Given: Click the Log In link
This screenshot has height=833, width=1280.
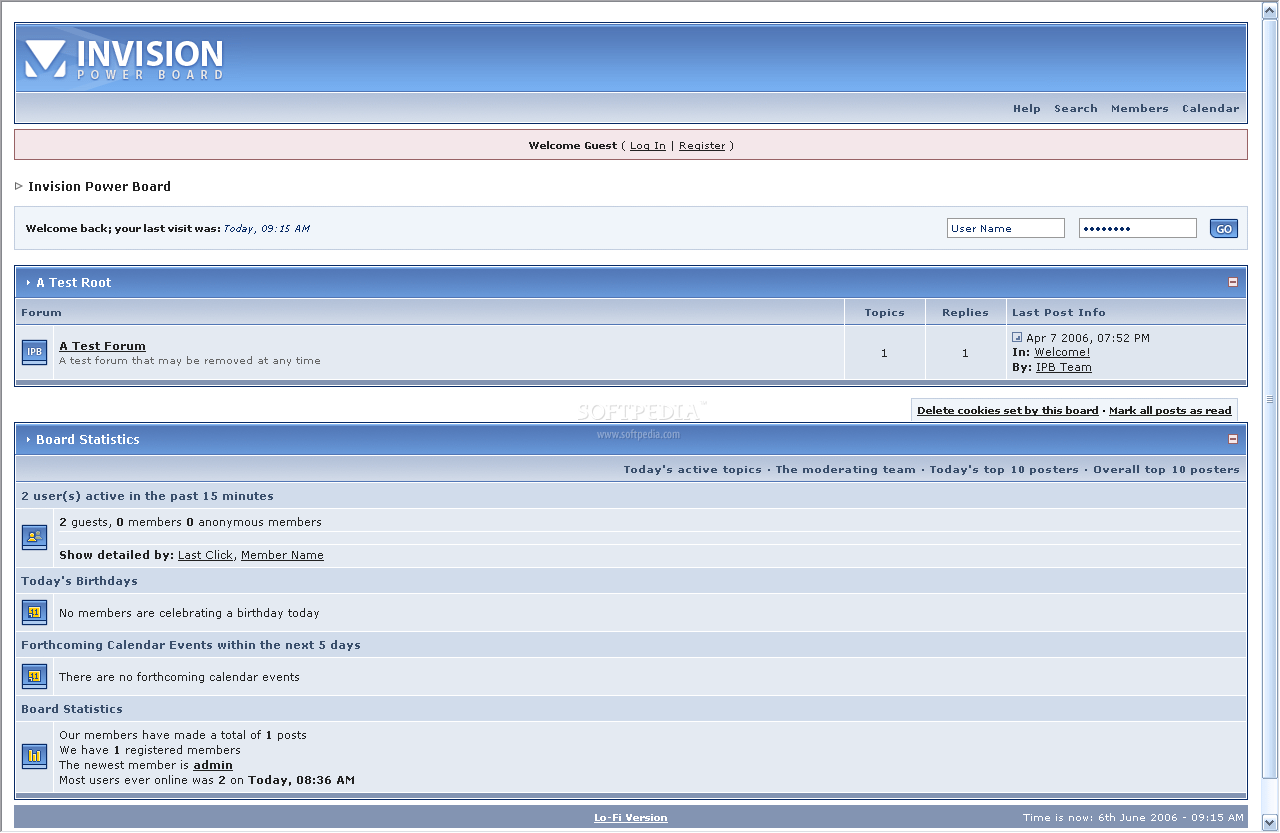Looking at the screenshot, I should pyautogui.click(x=648, y=146).
